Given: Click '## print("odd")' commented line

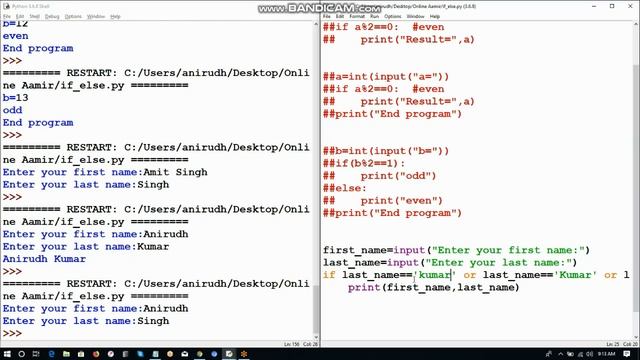Looking at the screenshot, I should click(x=380, y=176).
